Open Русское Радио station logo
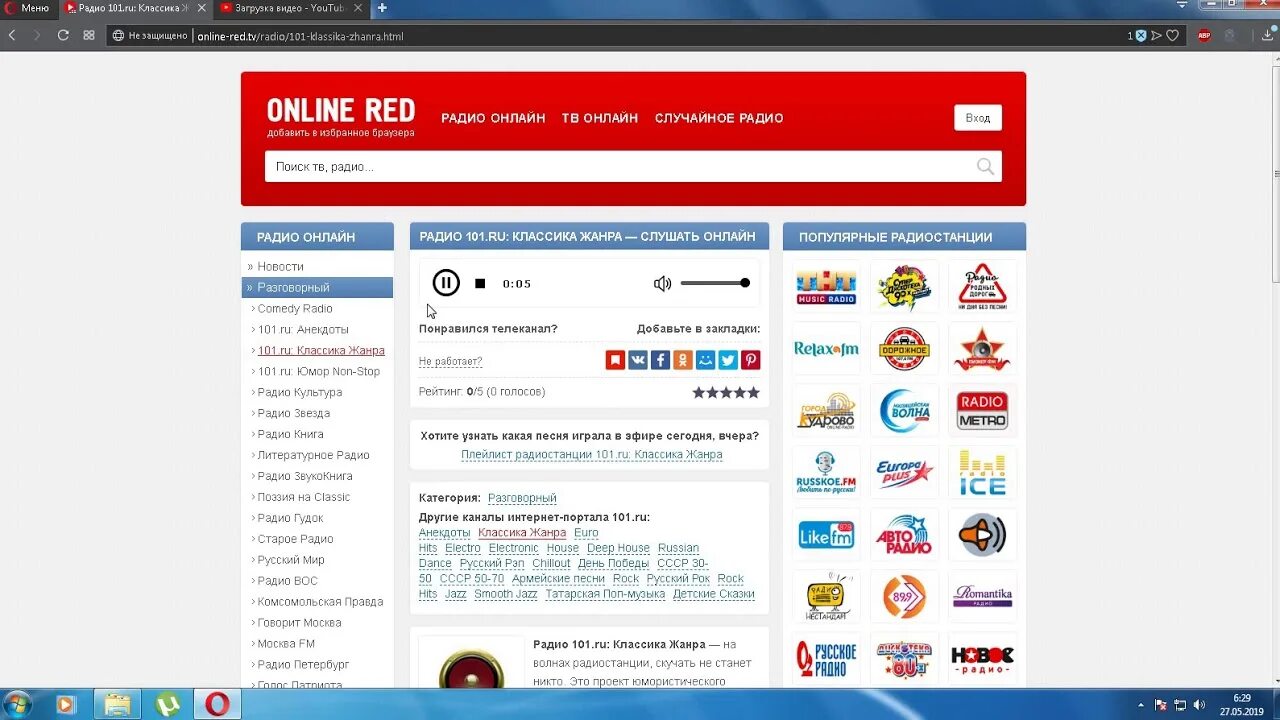The image size is (1280, 720). coord(826,658)
